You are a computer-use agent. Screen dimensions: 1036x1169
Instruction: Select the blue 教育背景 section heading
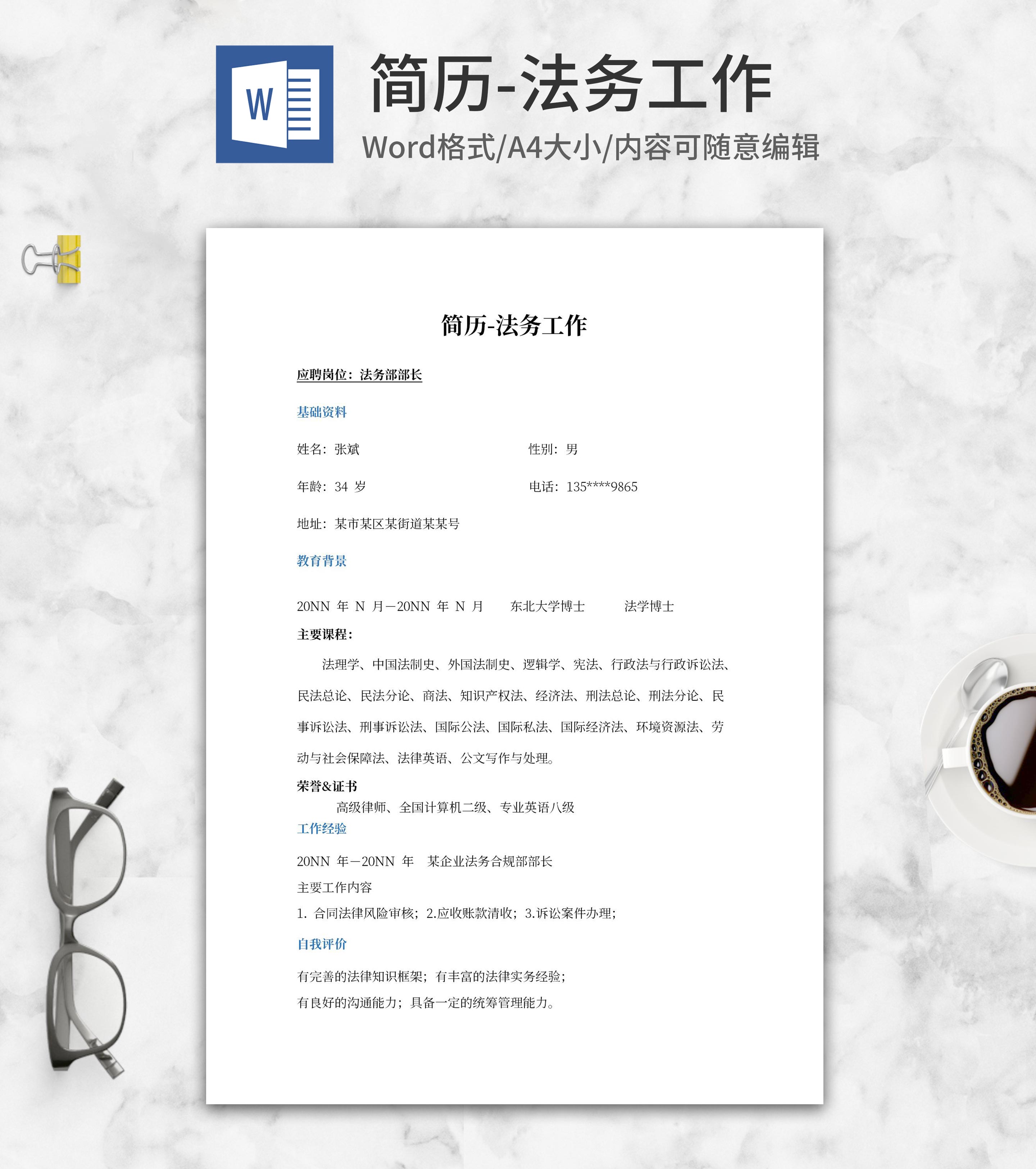point(322,560)
